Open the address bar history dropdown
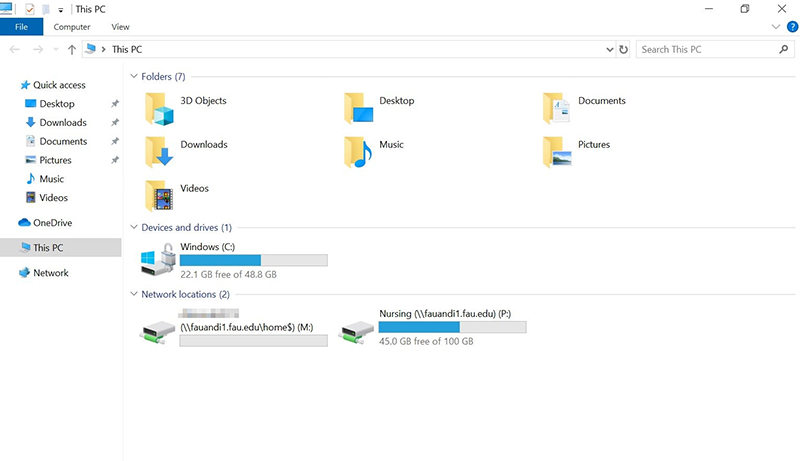The image size is (800, 461). (x=610, y=49)
